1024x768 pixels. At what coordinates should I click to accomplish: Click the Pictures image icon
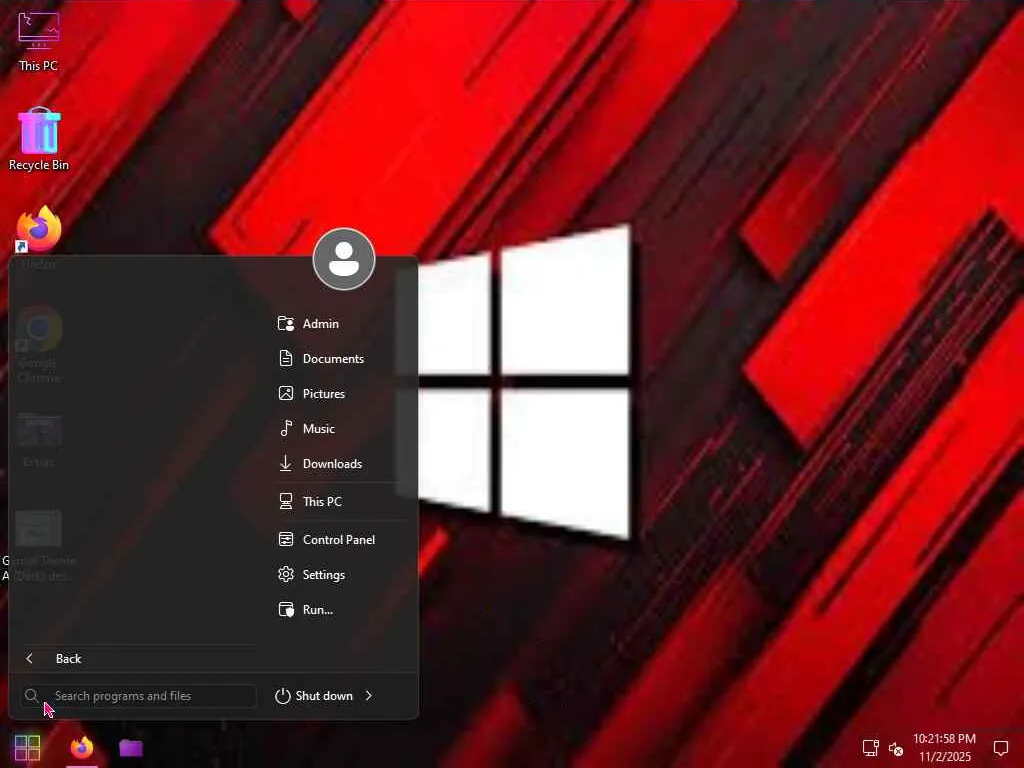tap(286, 393)
